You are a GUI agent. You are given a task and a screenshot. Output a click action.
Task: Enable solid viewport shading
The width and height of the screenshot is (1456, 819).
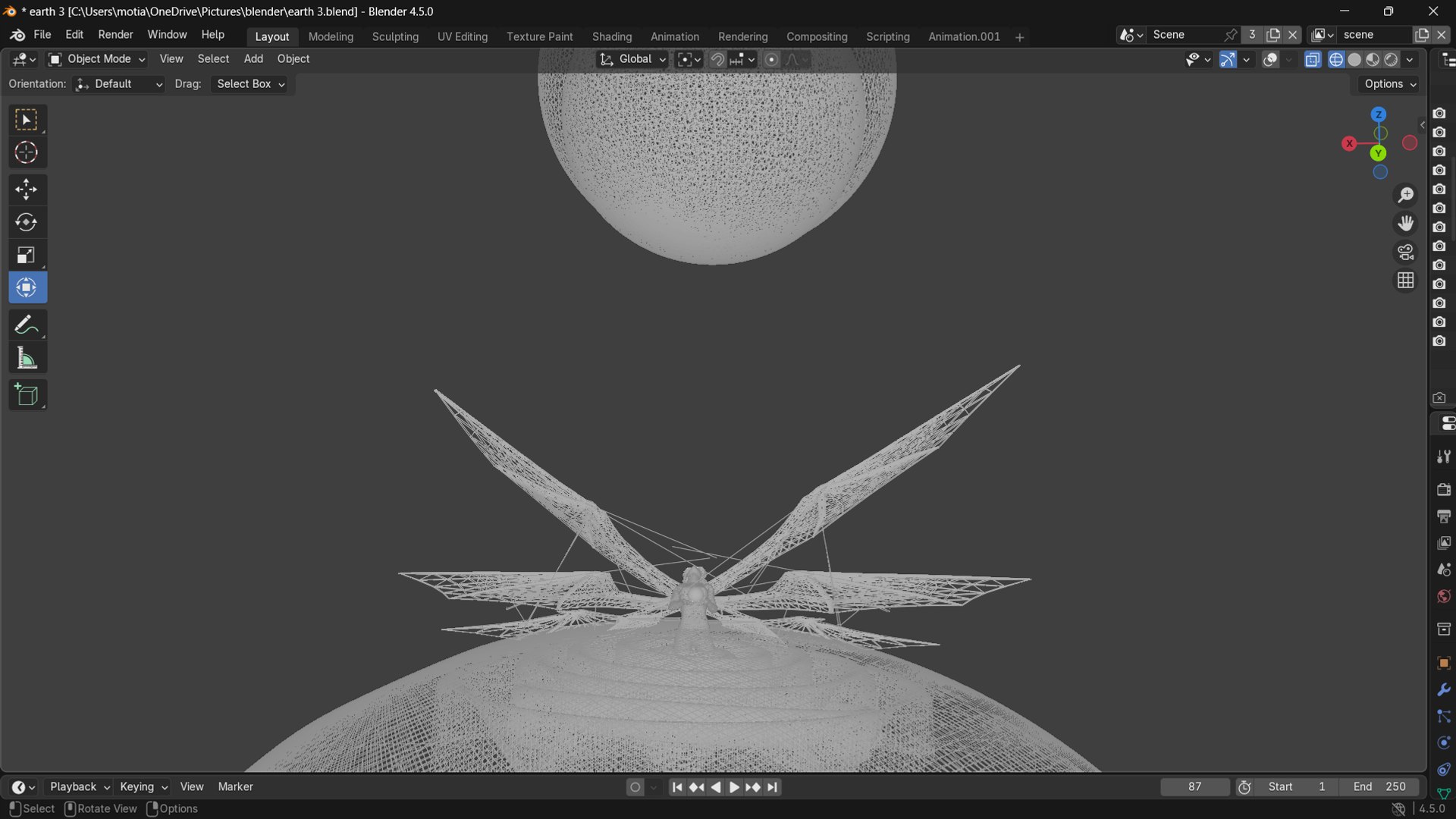(1354, 59)
